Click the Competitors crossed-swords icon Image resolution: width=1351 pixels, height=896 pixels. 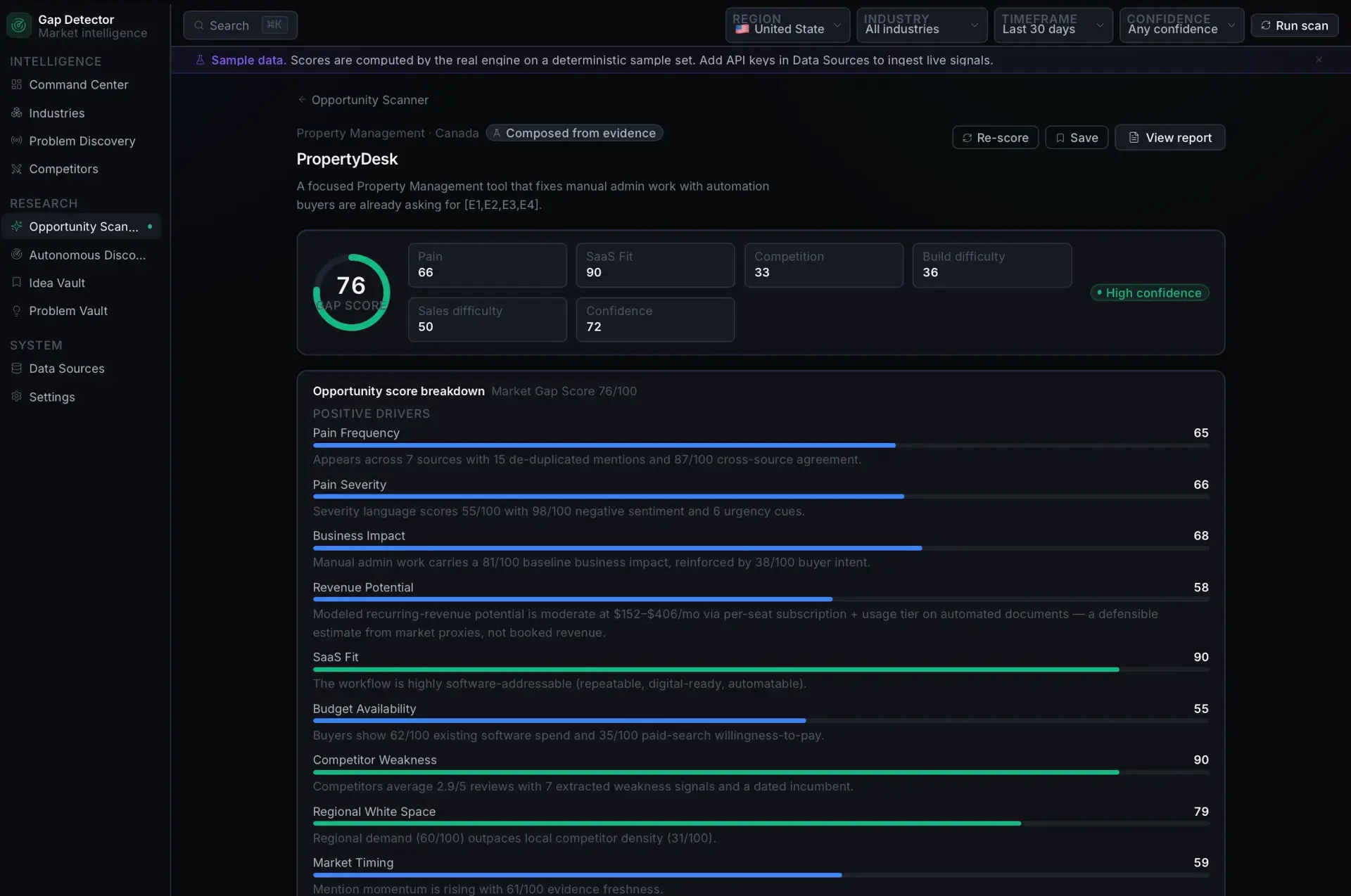click(17, 169)
